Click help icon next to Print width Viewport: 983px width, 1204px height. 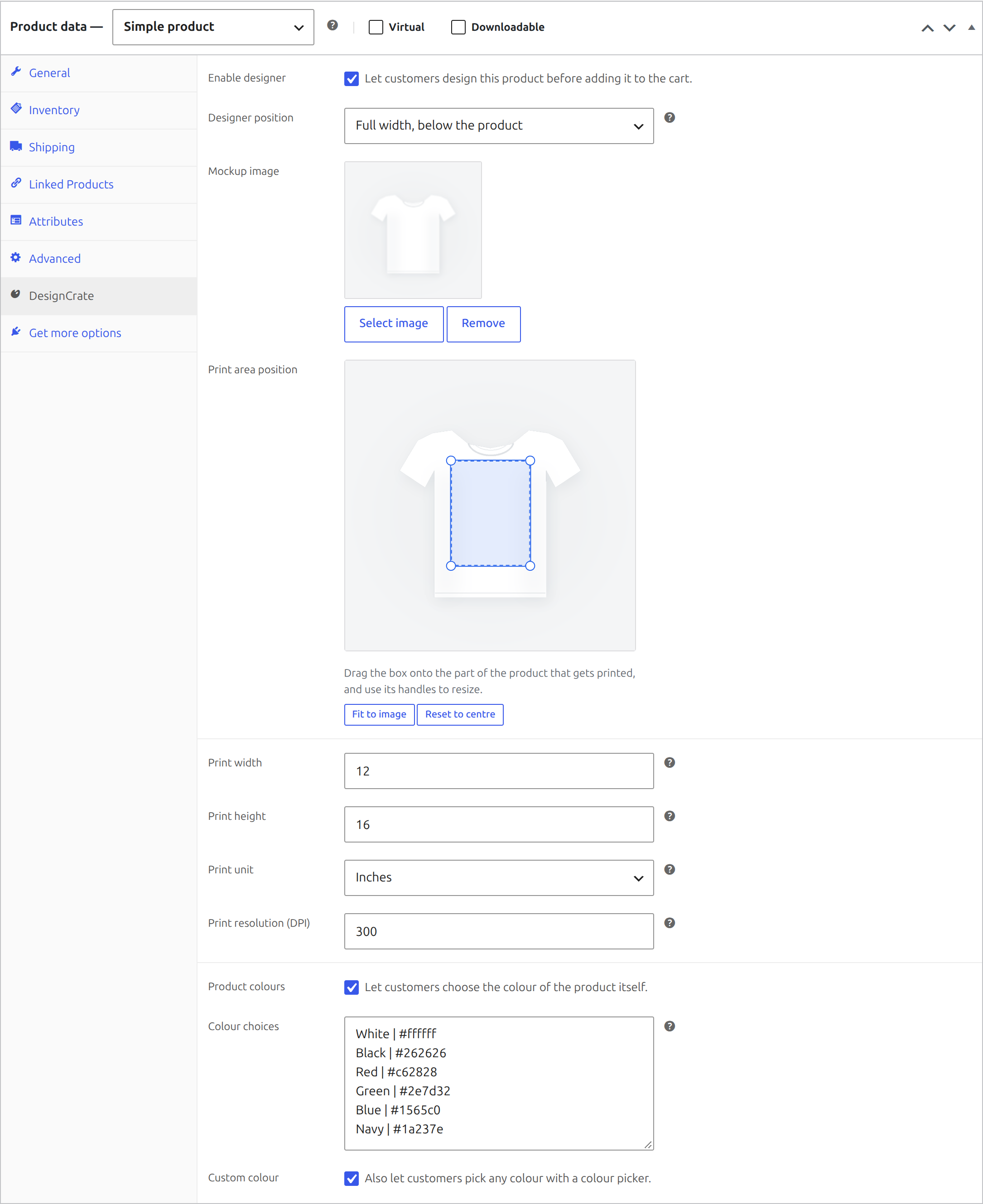point(670,762)
